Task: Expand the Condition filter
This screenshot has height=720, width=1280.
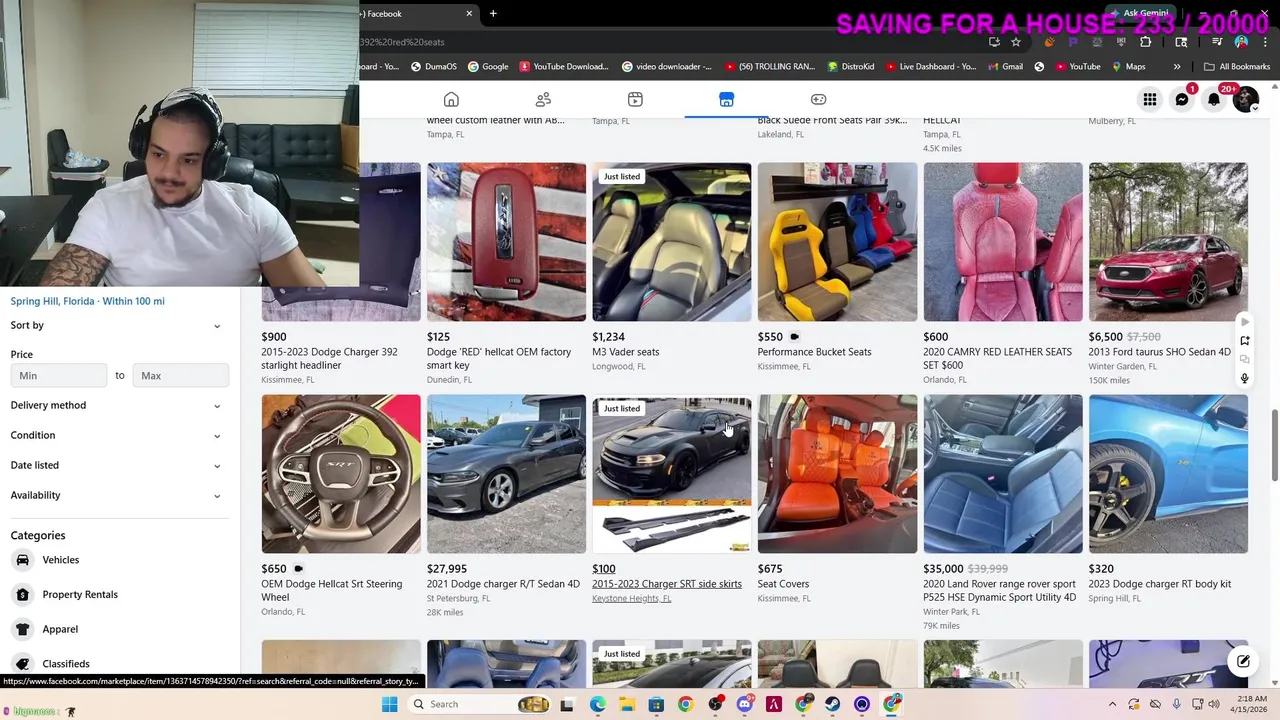Action: tap(118, 435)
